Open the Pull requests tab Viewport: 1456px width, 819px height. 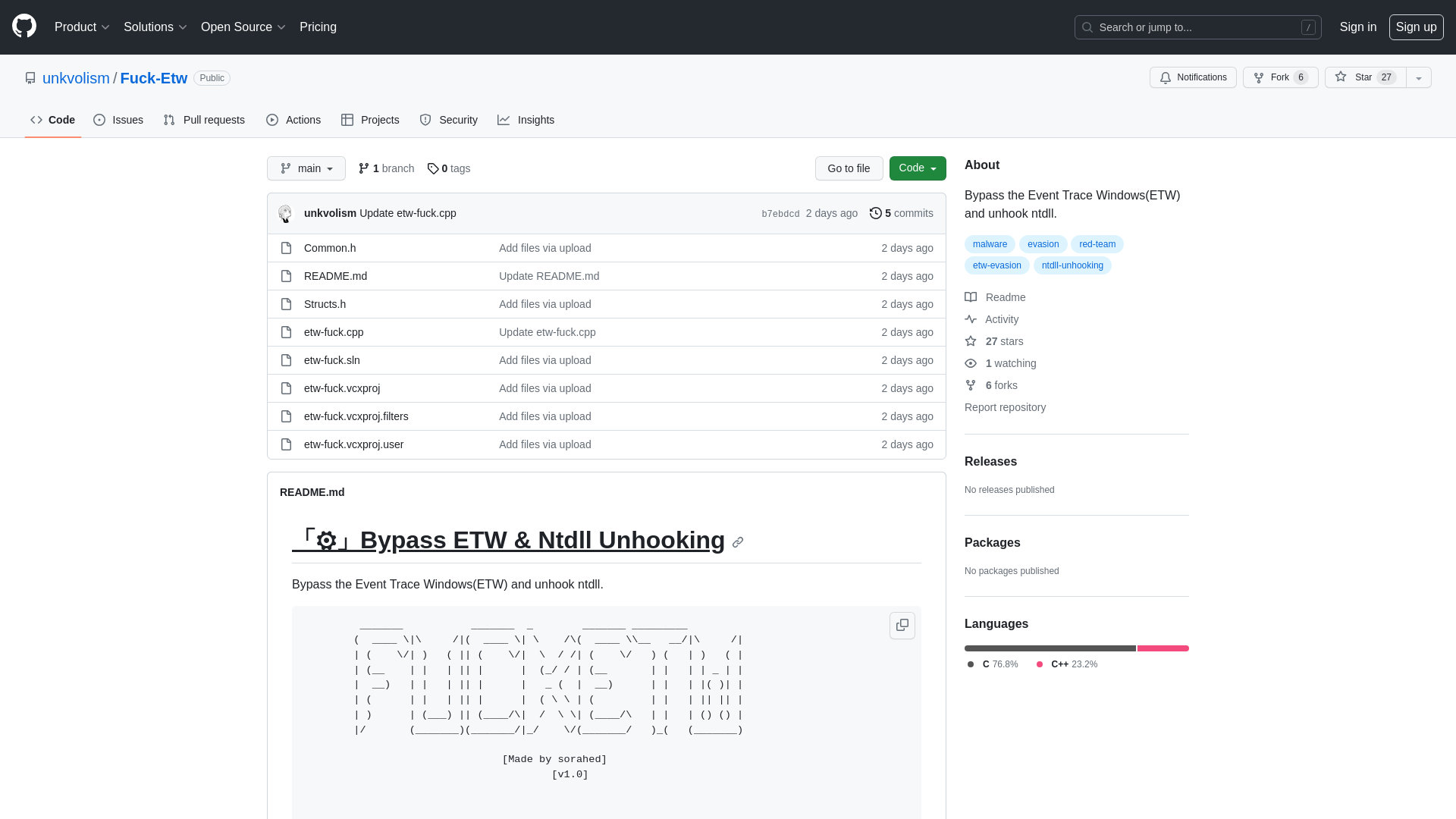tap(204, 120)
